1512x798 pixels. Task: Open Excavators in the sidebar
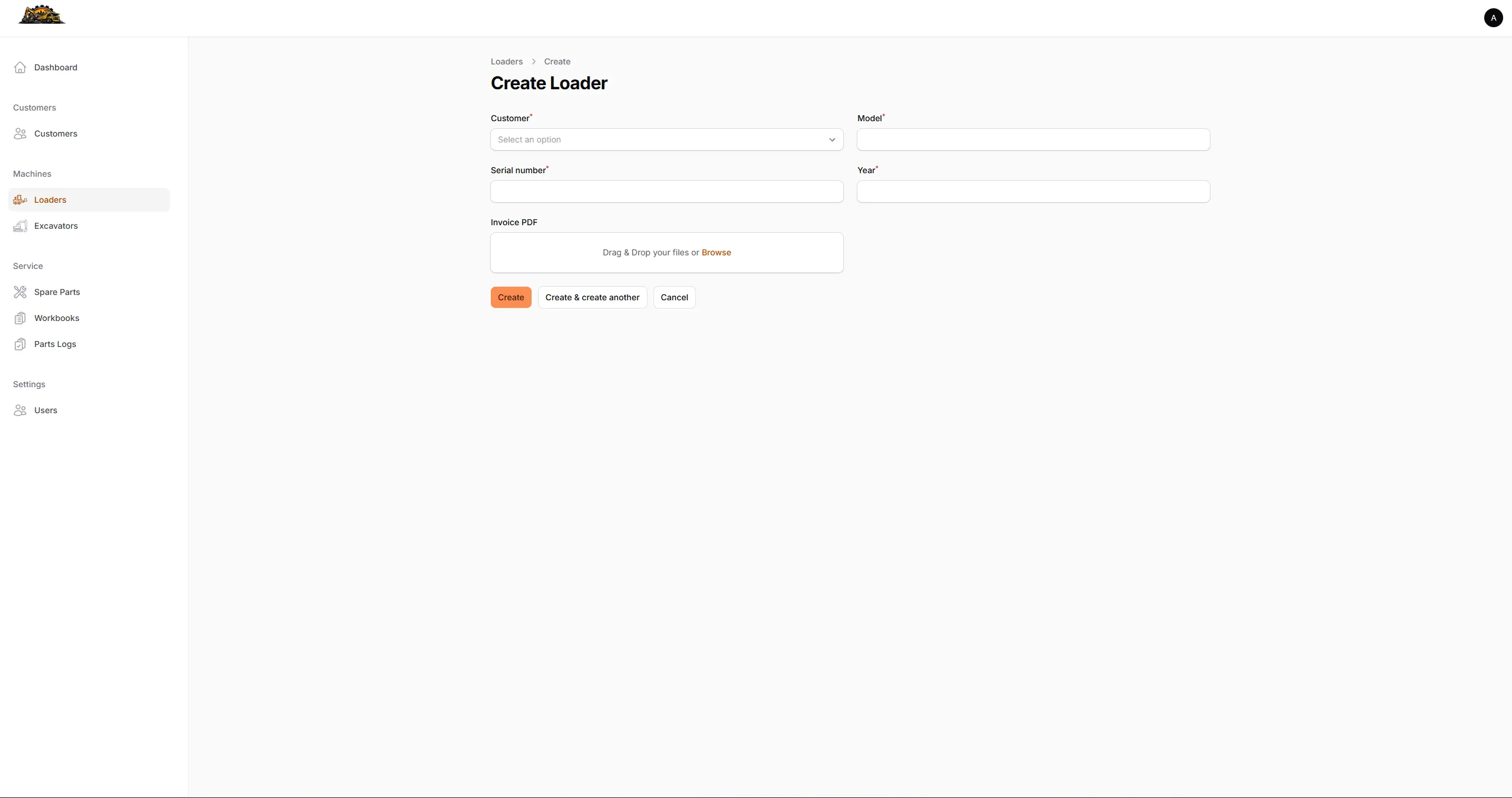click(89, 226)
